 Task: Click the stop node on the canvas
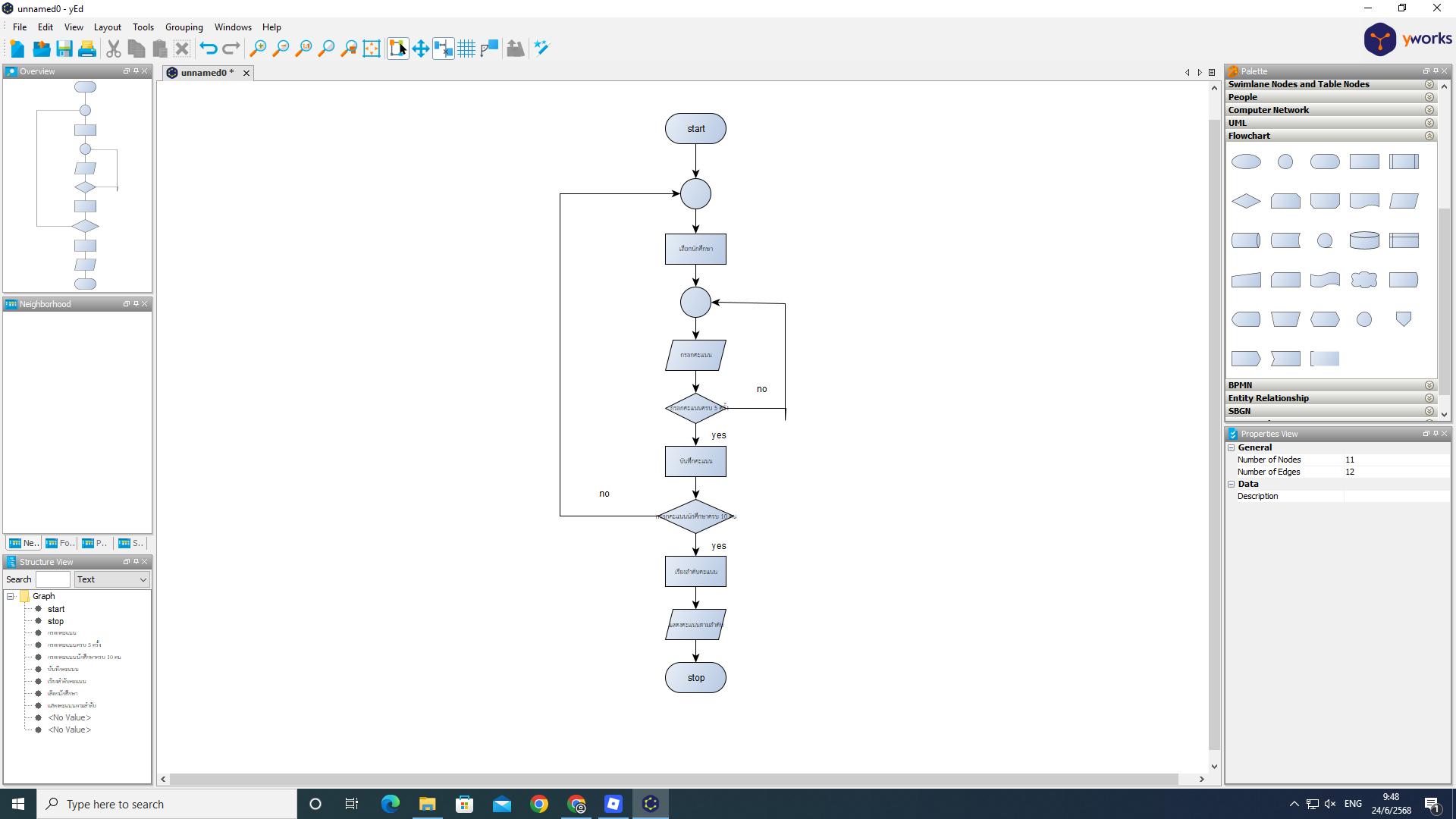coord(695,678)
